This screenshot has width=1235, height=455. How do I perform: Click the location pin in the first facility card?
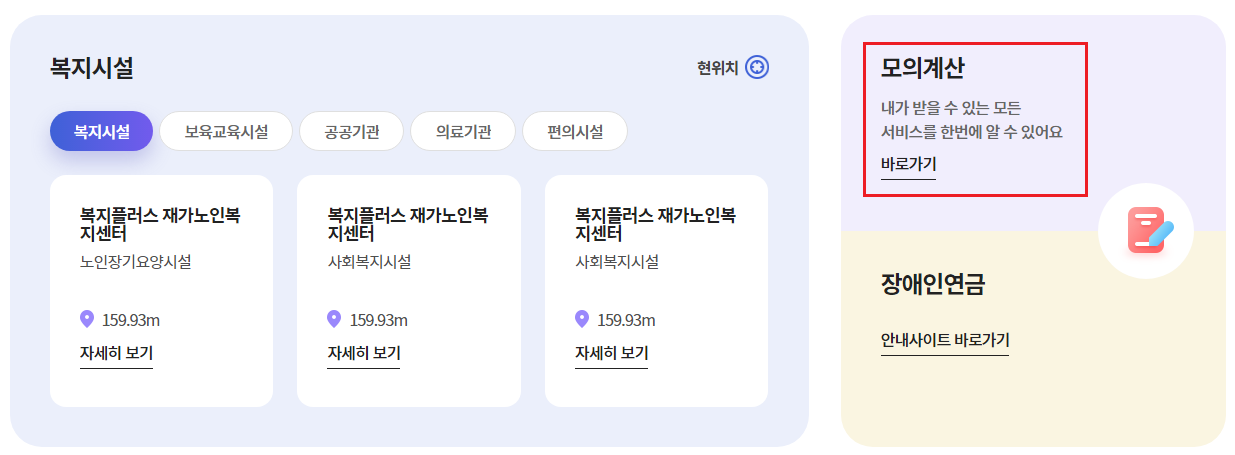click(x=87, y=319)
